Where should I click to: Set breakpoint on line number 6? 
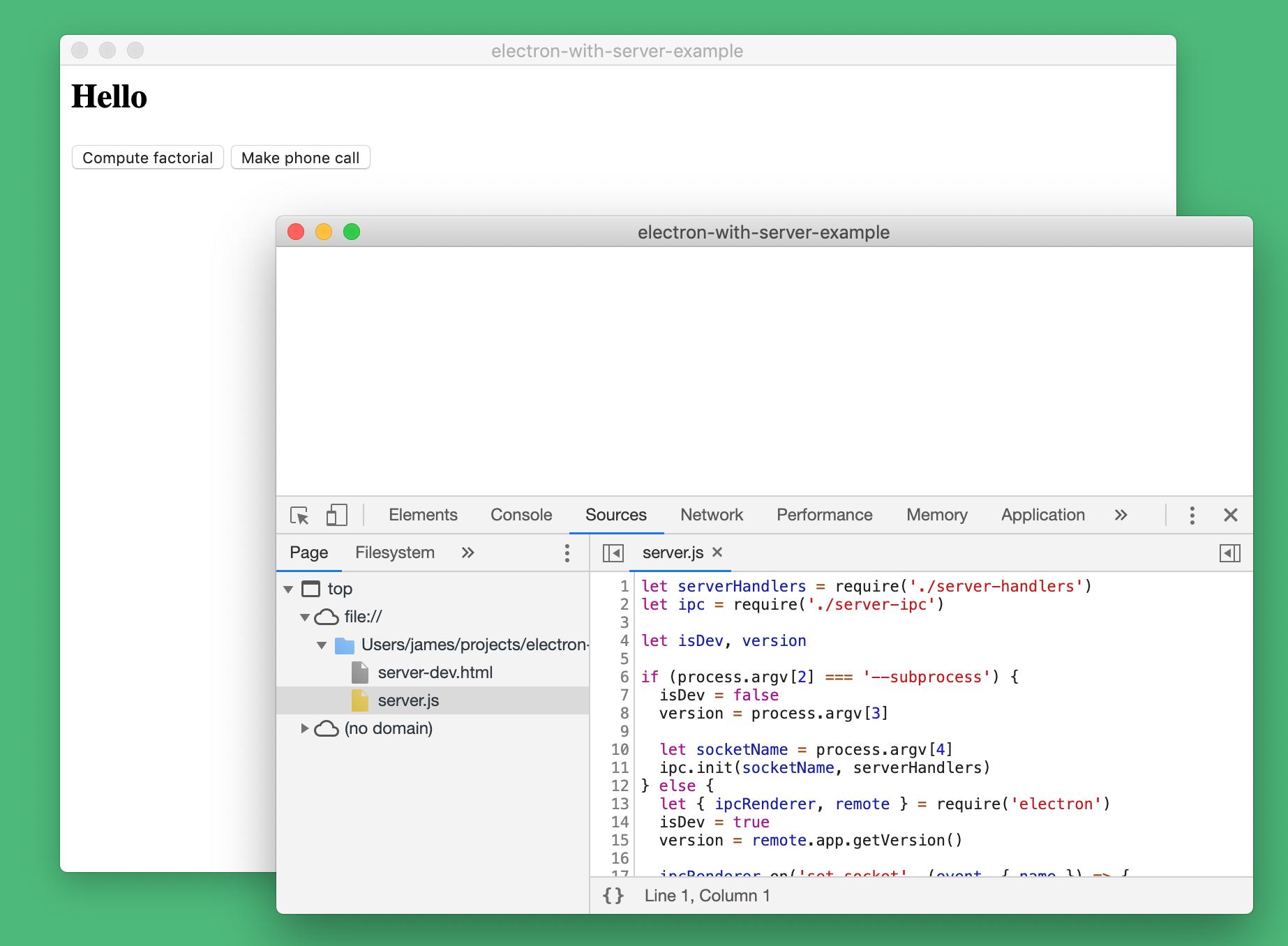tap(624, 677)
